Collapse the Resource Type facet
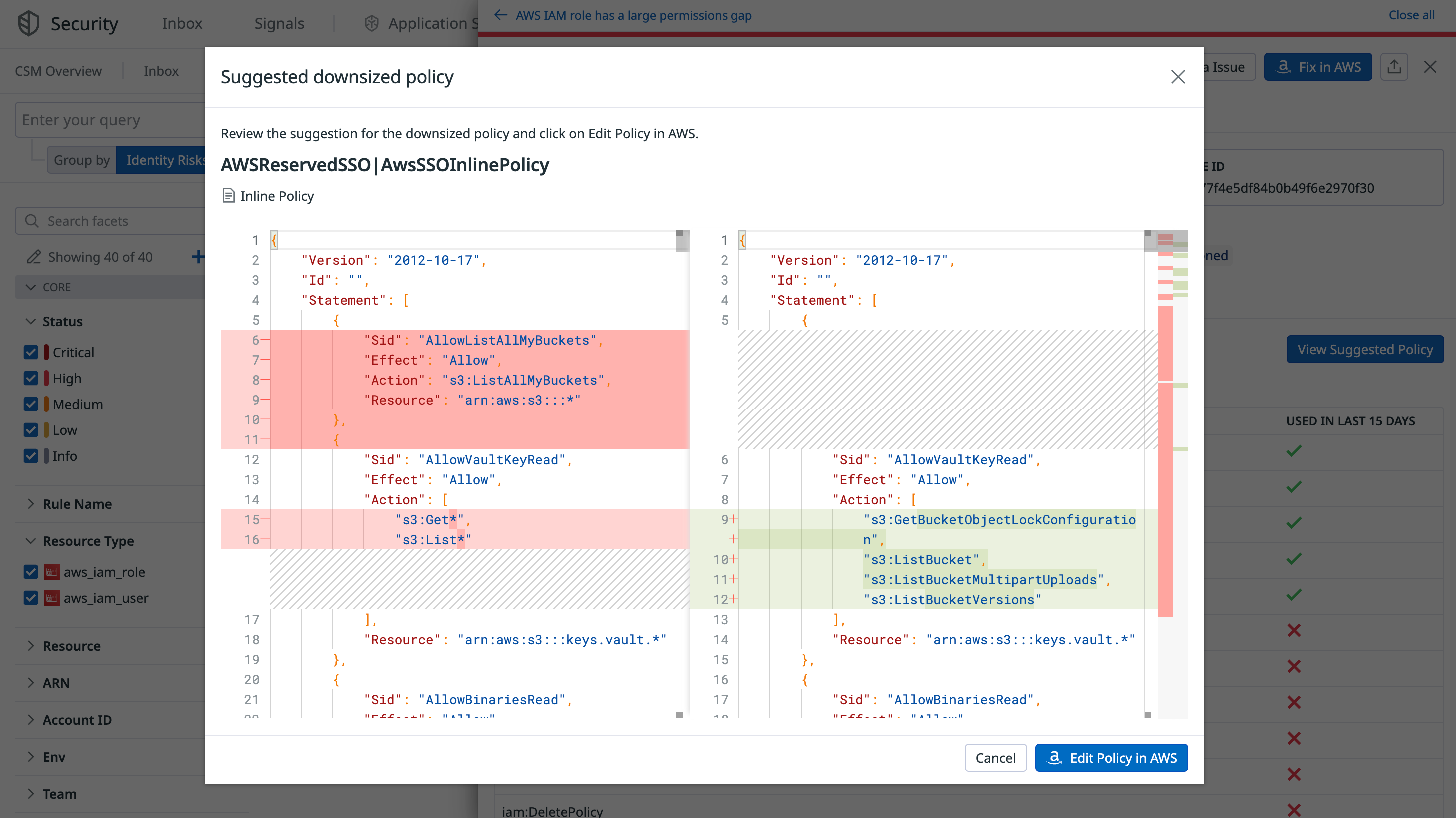The image size is (1456, 818). (x=31, y=541)
